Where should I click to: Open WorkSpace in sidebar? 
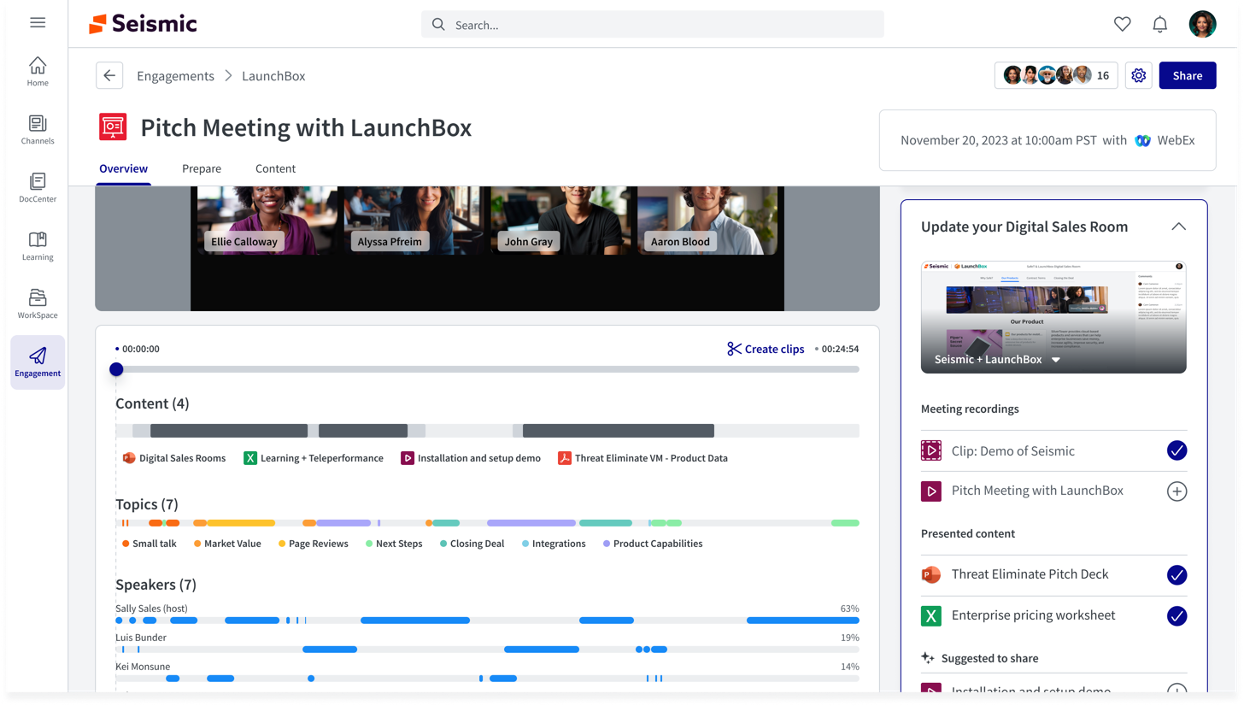coord(37,303)
